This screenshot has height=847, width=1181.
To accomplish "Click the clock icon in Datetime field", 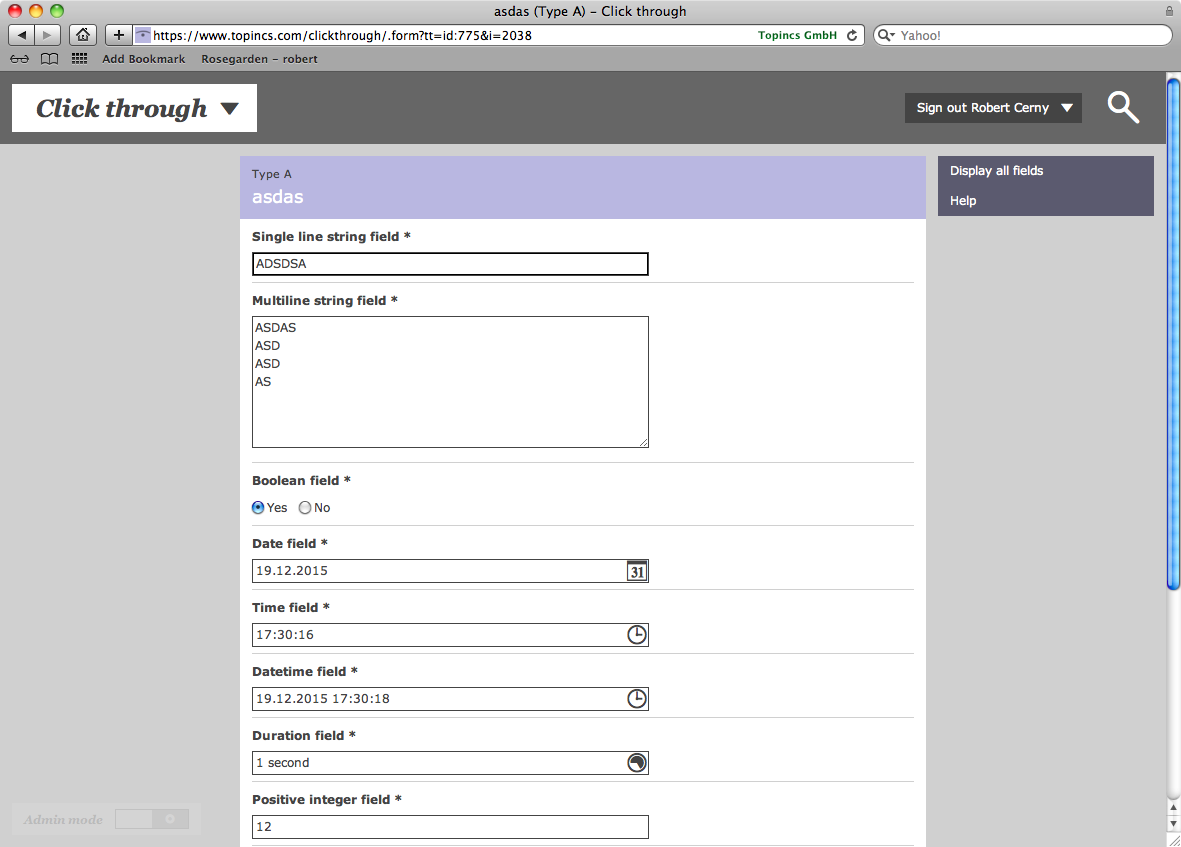I will tap(637, 699).
